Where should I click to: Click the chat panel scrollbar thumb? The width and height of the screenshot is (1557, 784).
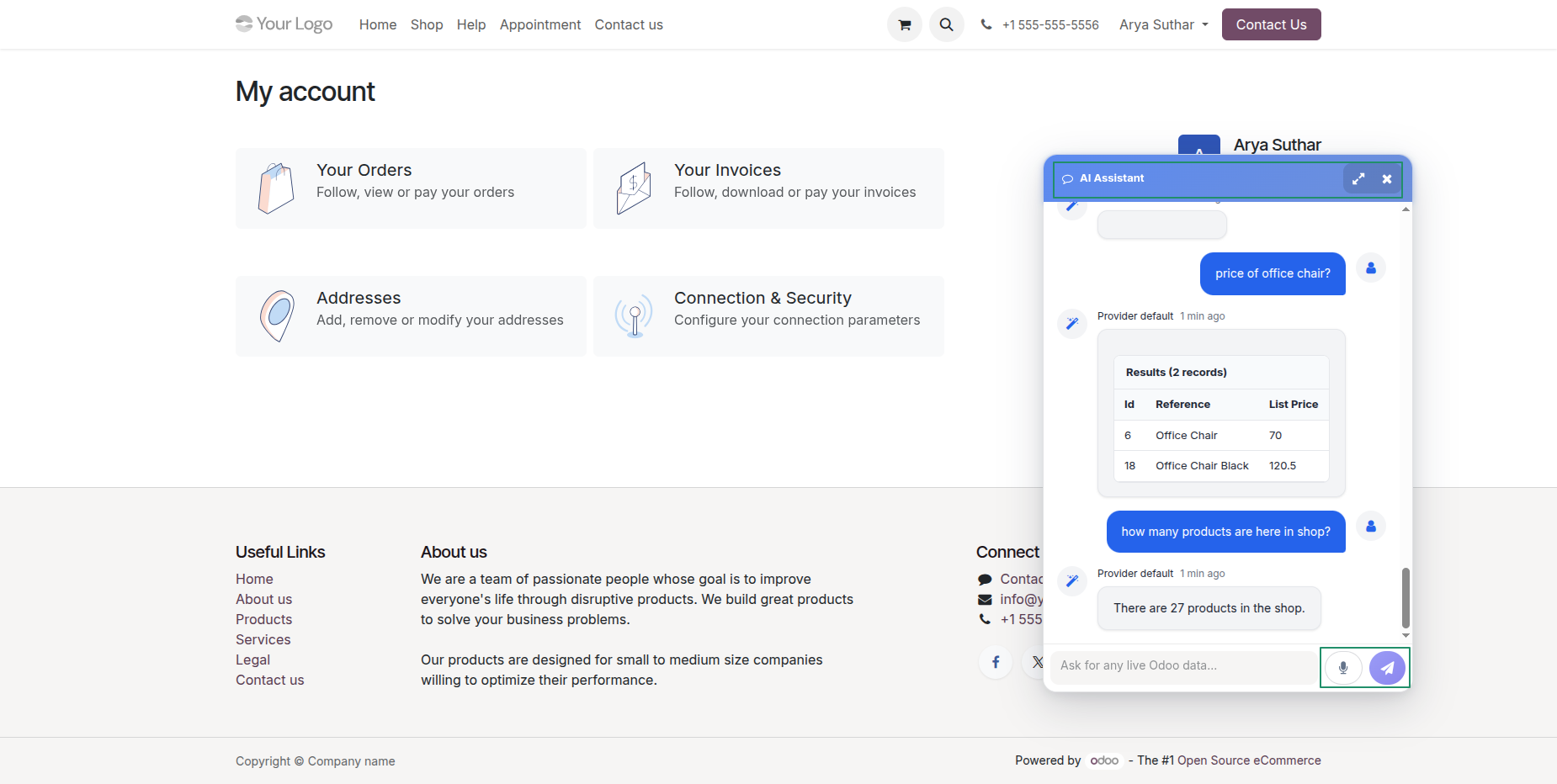tap(1406, 597)
